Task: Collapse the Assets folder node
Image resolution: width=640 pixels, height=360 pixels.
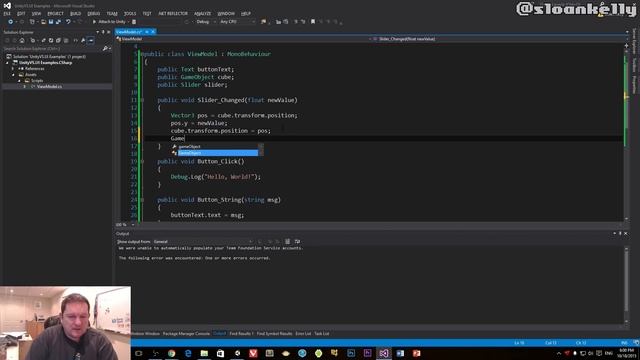Action: coord(13,75)
